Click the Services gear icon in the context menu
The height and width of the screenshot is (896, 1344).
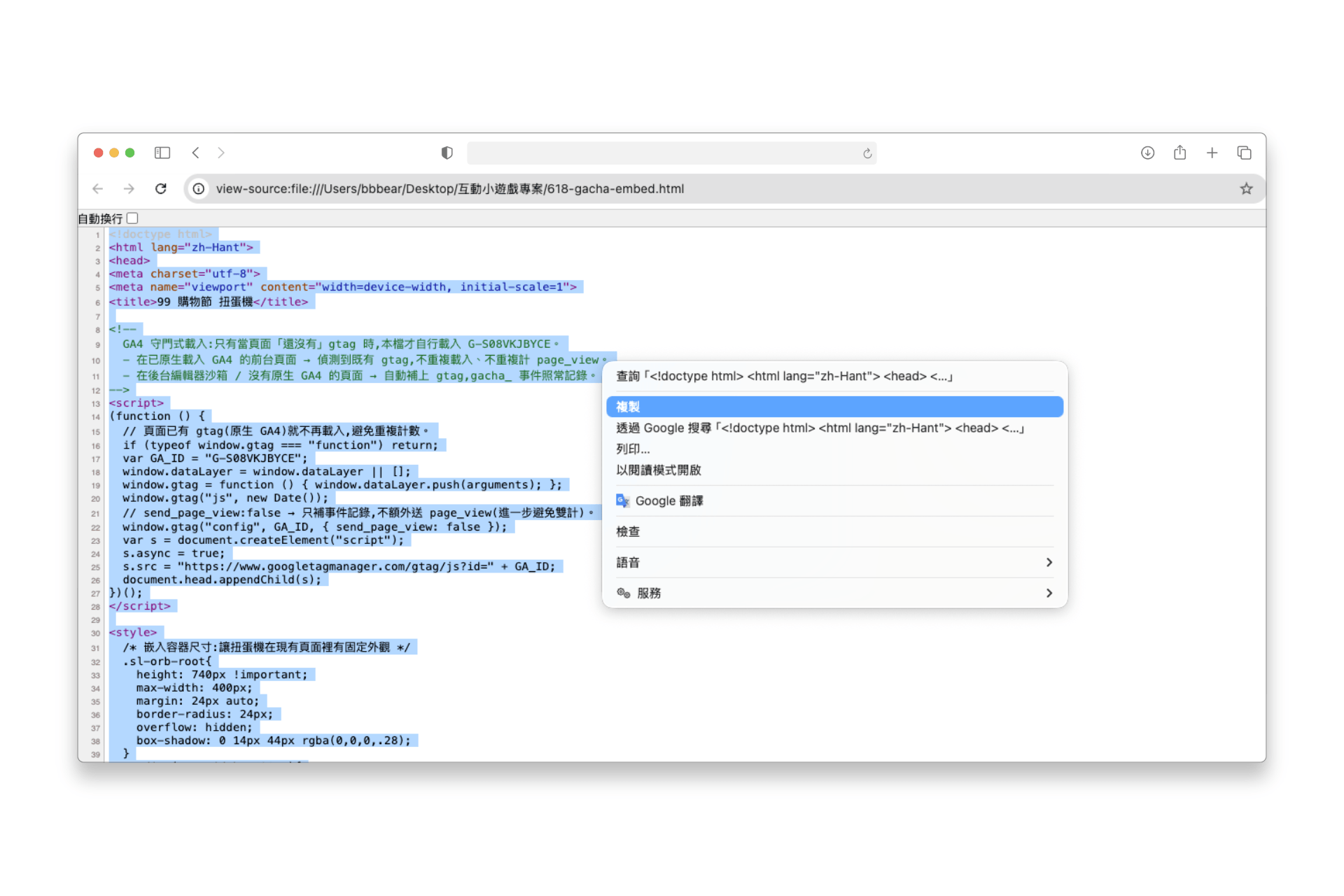coord(623,593)
